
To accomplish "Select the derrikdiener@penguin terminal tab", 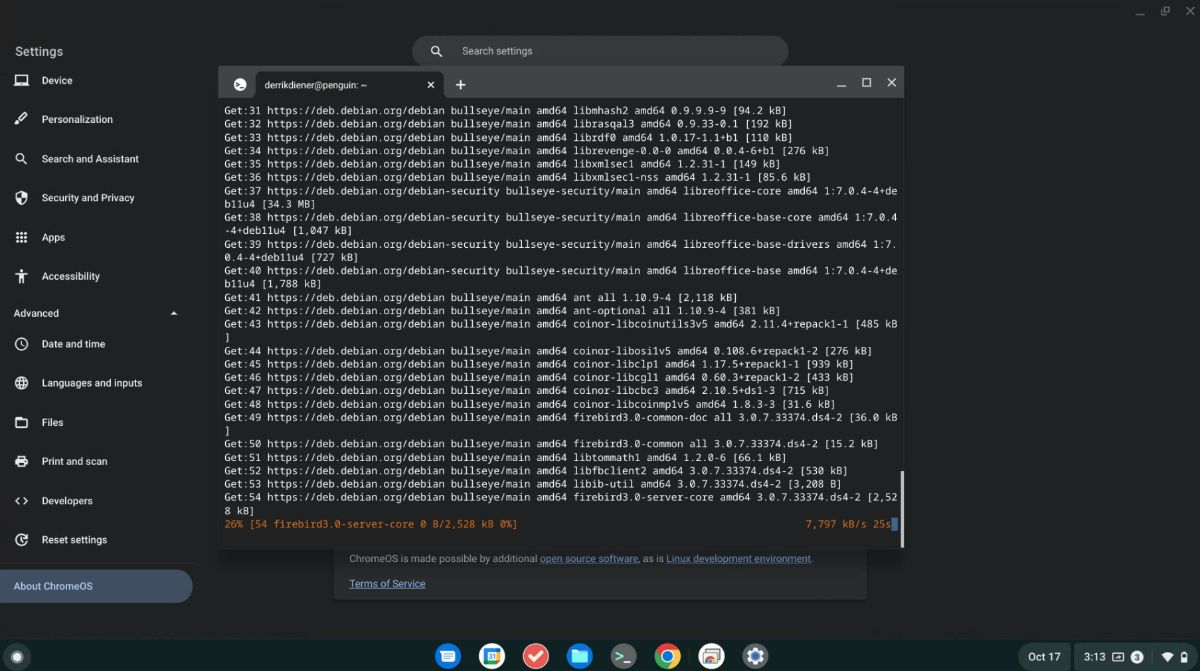I will pyautogui.click(x=330, y=84).
